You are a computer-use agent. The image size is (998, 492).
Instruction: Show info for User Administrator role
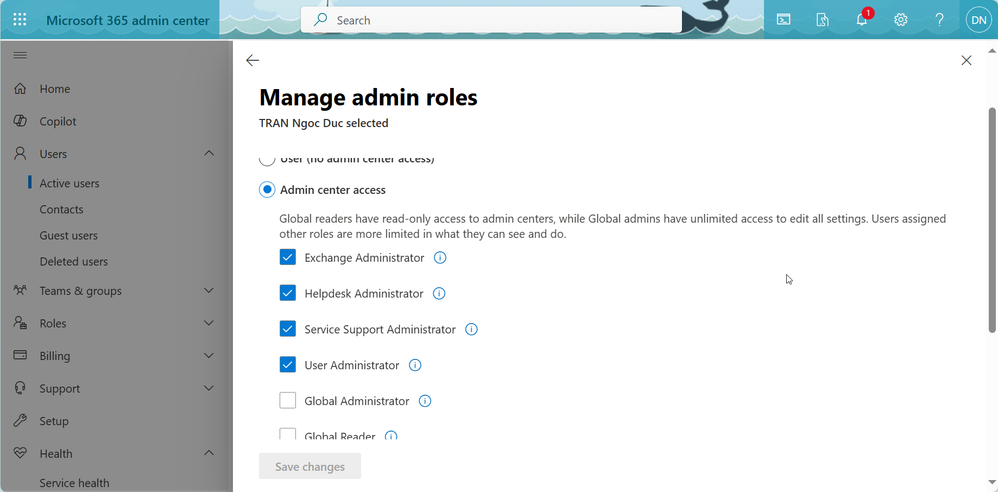[x=415, y=365]
